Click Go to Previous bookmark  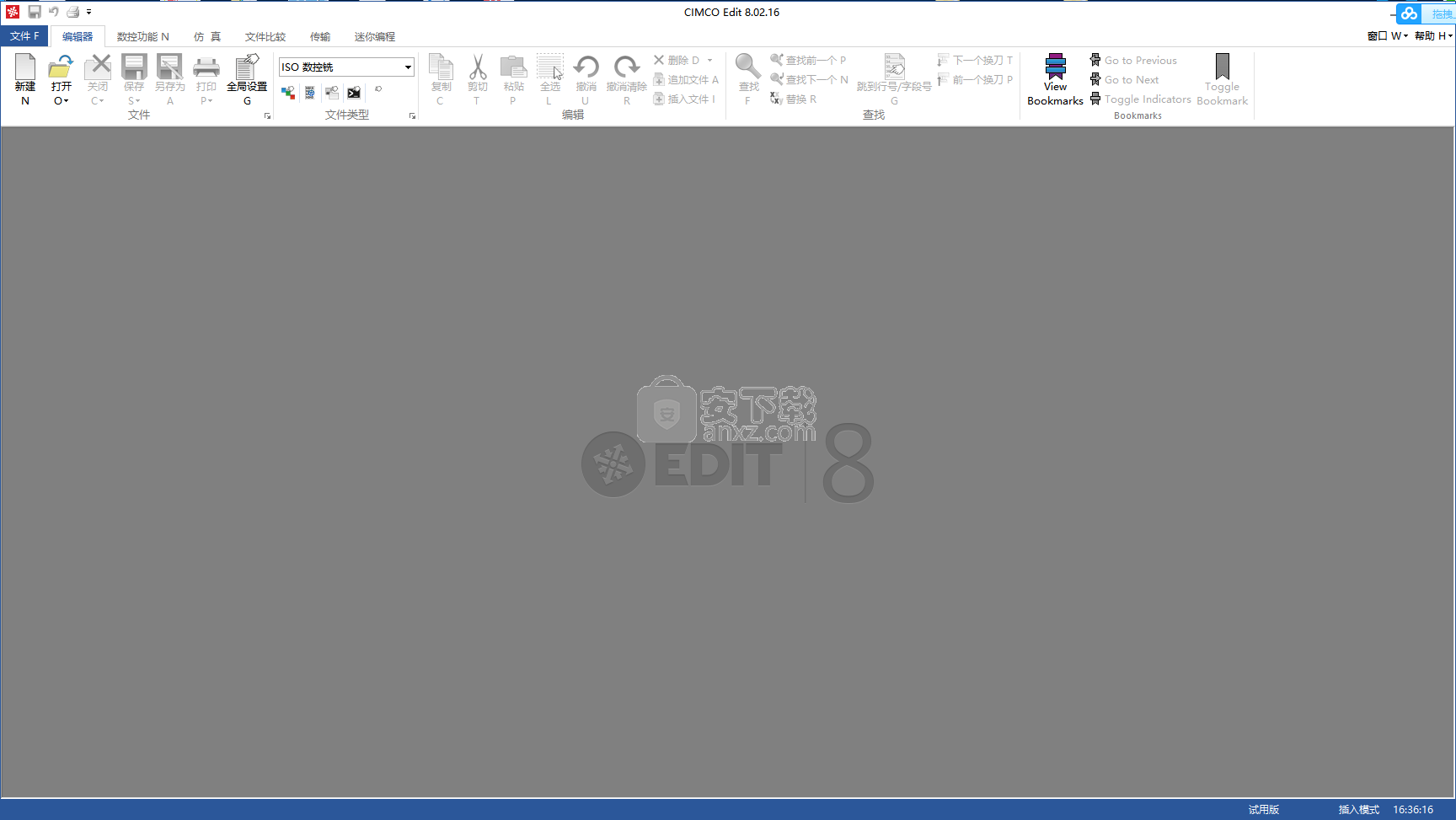[x=1133, y=60]
